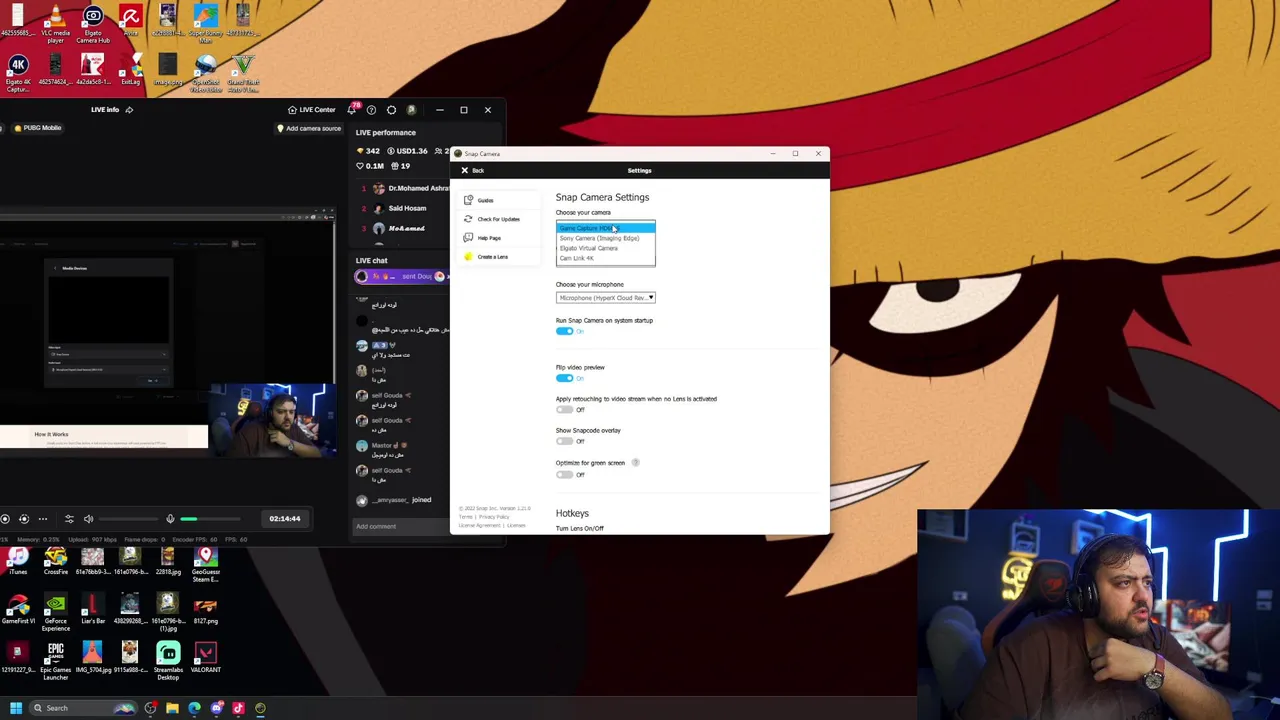The width and height of the screenshot is (1280, 720).
Task: Enable Apply retouching to video stream
Action: click(x=565, y=410)
